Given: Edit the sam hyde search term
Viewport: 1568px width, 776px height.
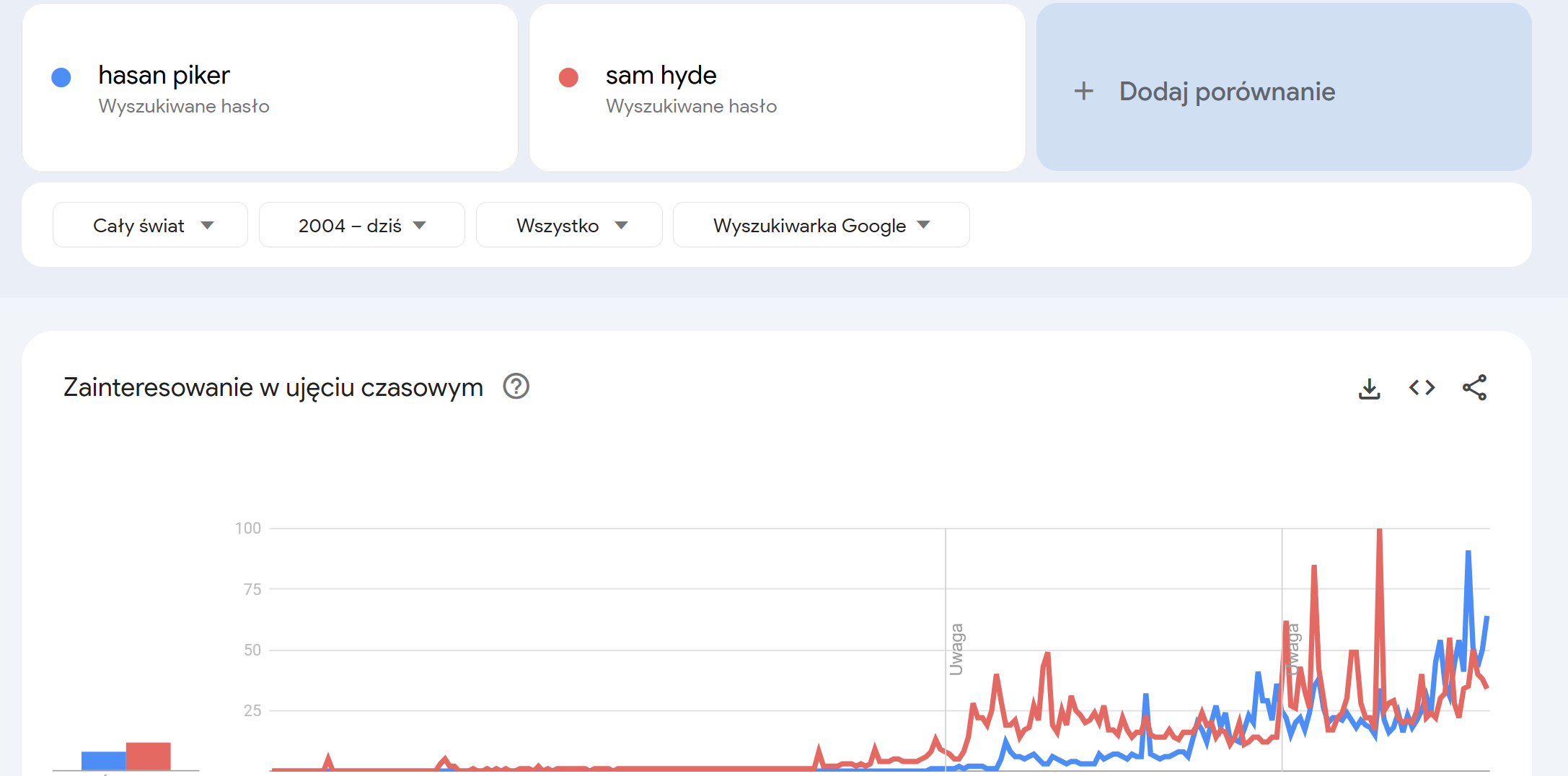Looking at the screenshot, I should coord(661,75).
